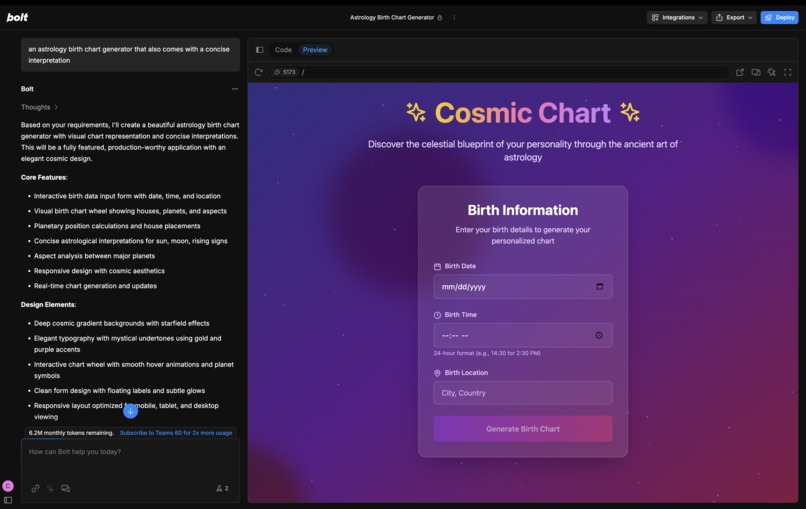Open the three-dot project menu
The width and height of the screenshot is (806, 509).
point(454,17)
